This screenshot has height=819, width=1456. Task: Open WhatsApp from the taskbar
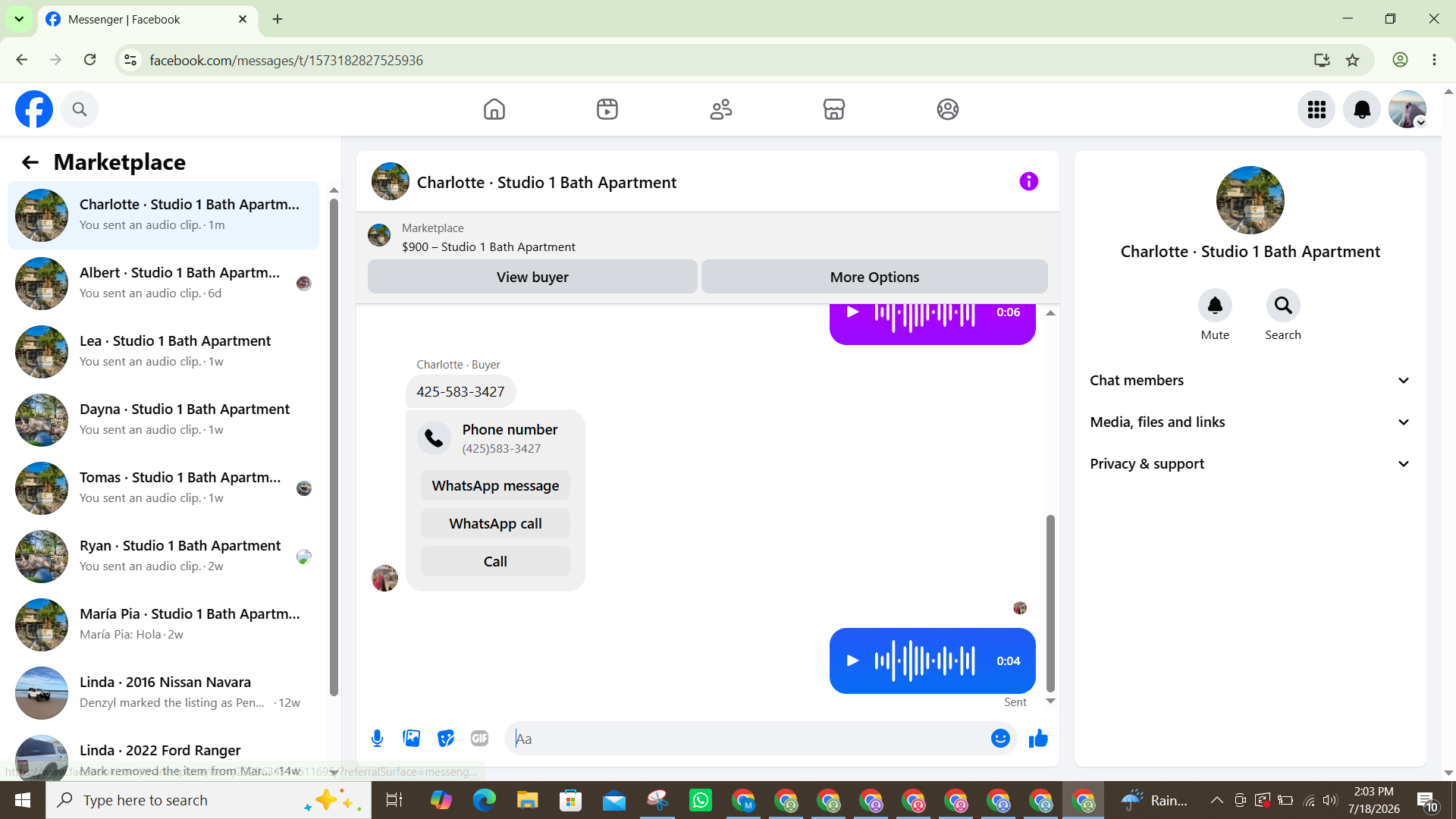(701, 800)
